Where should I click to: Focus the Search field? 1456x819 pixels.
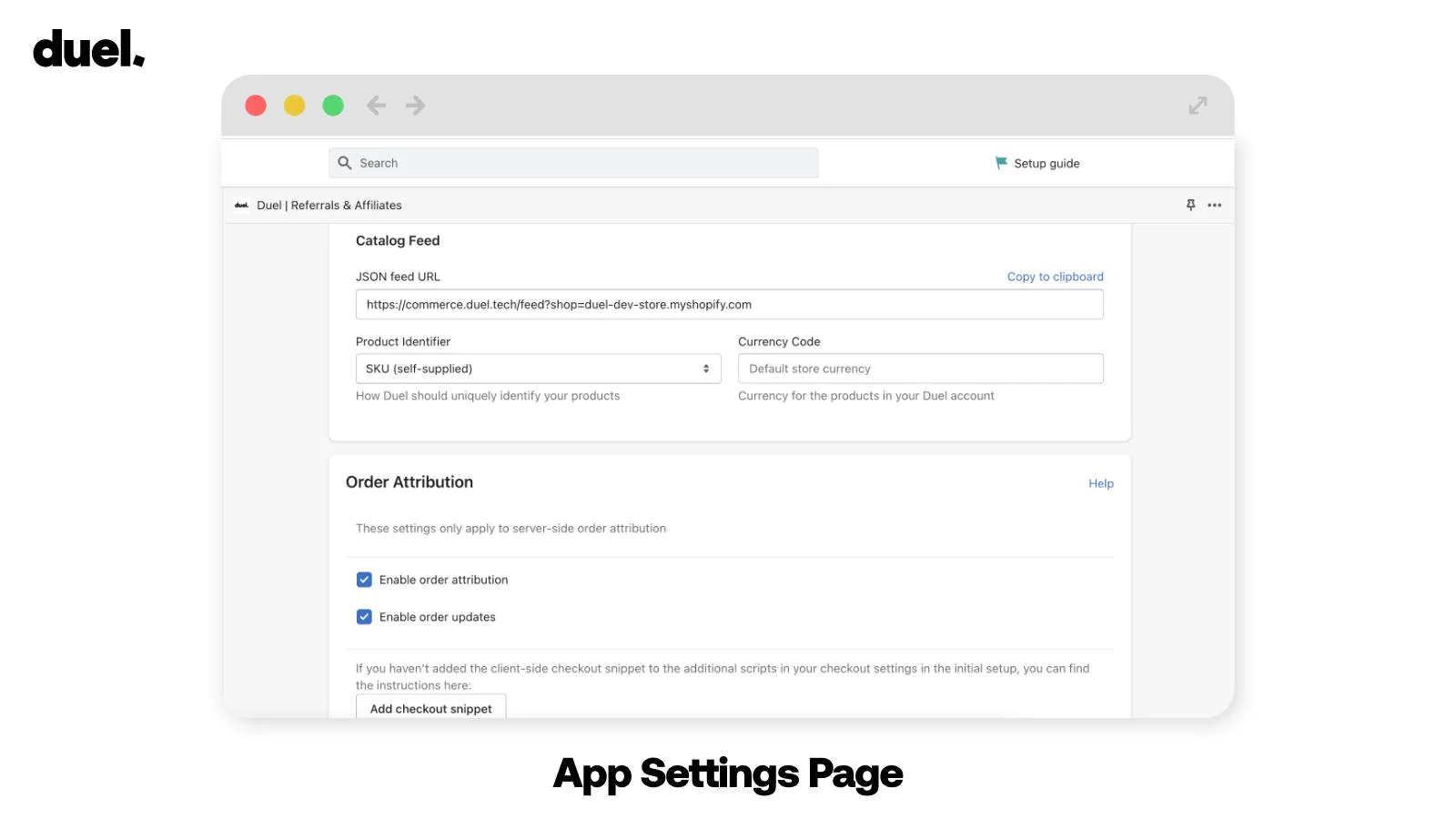pos(573,163)
